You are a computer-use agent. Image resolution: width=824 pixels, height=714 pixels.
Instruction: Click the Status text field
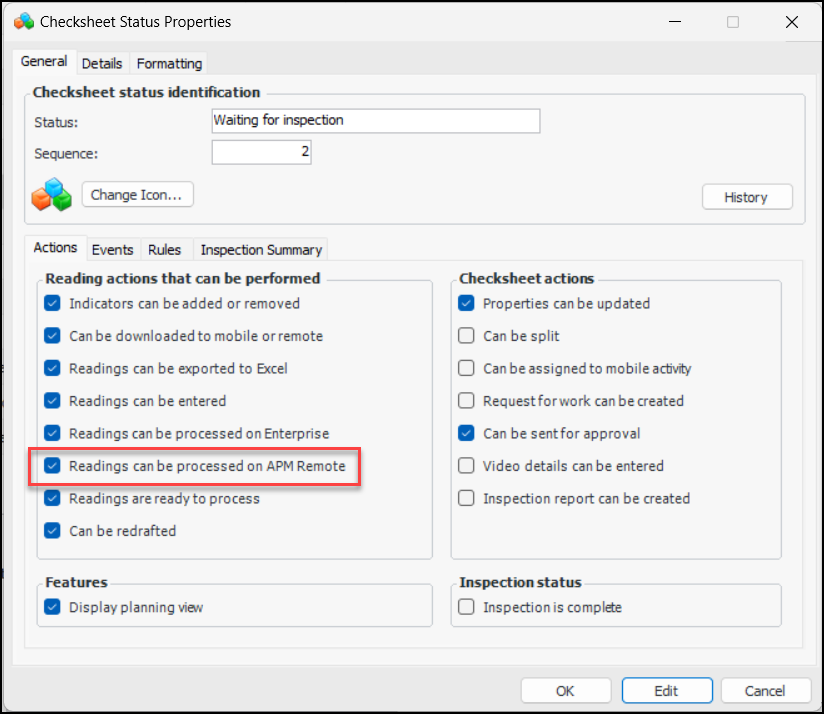[375, 121]
